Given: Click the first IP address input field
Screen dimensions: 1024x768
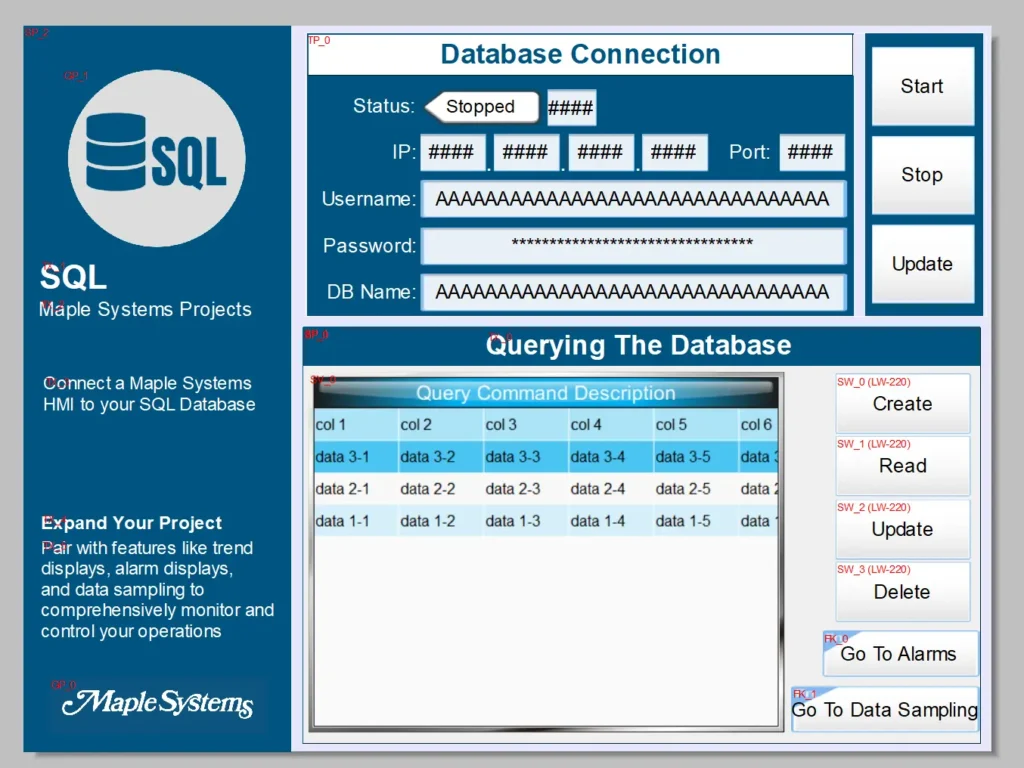Looking at the screenshot, I should 452,152.
